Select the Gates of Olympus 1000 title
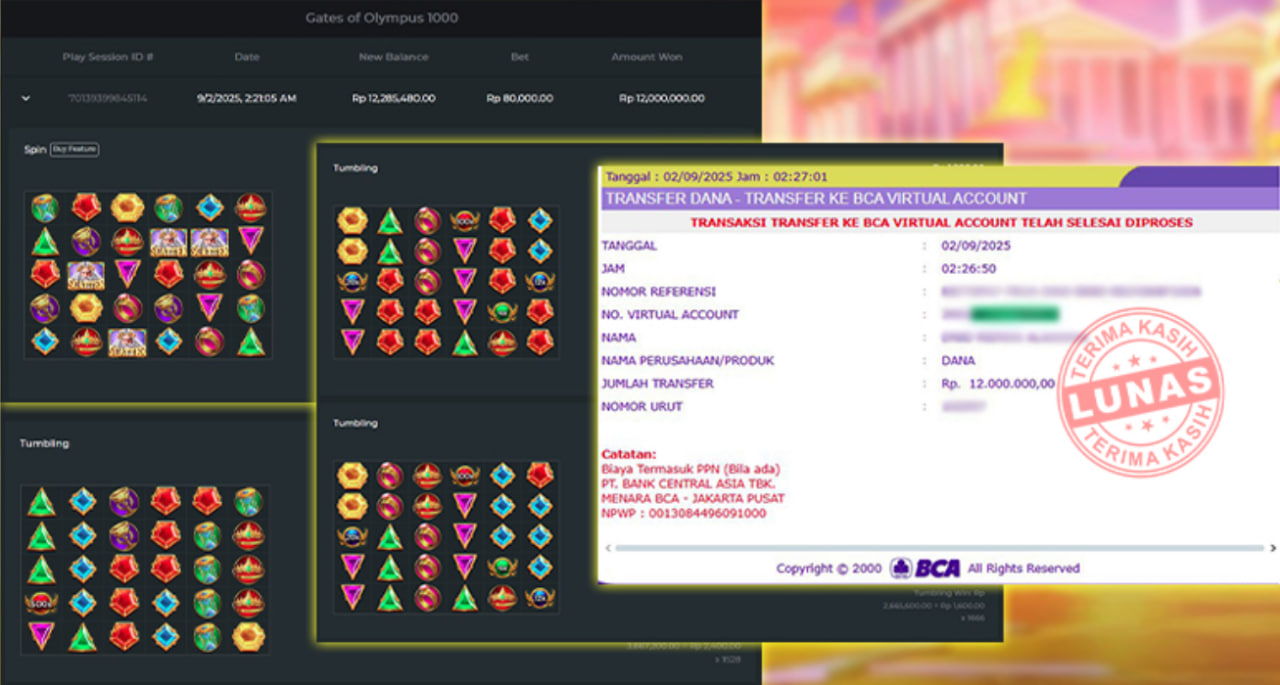The width and height of the screenshot is (1280, 685). coord(382,18)
